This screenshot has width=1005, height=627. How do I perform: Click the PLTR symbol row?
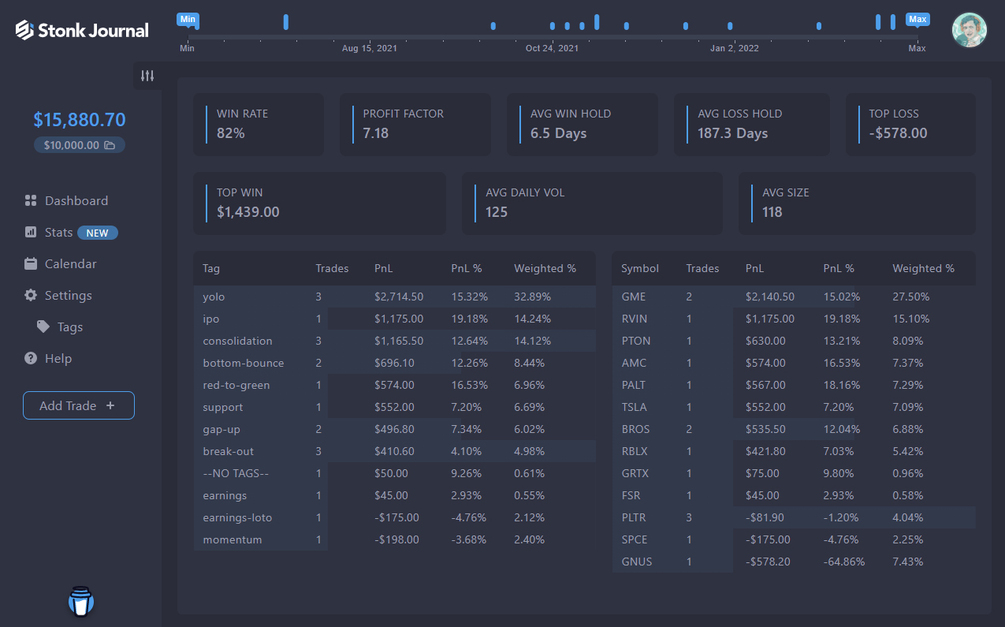coord(793,517)
